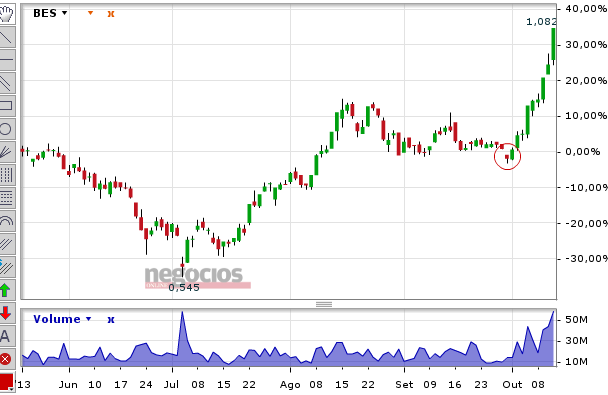Click the Set month label on time axis
Image resolution: width=608 pixels, height=395 pixels.
point(404,385)
